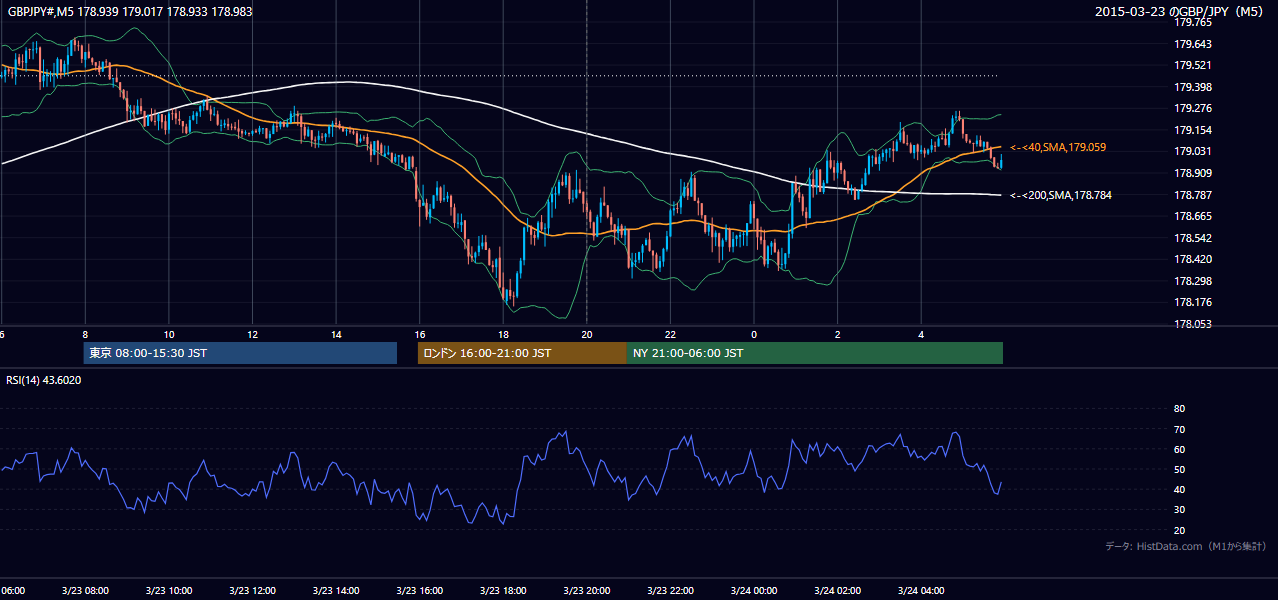
Task: Click hour tick 18 under the price chart
Action: point(503,334)
